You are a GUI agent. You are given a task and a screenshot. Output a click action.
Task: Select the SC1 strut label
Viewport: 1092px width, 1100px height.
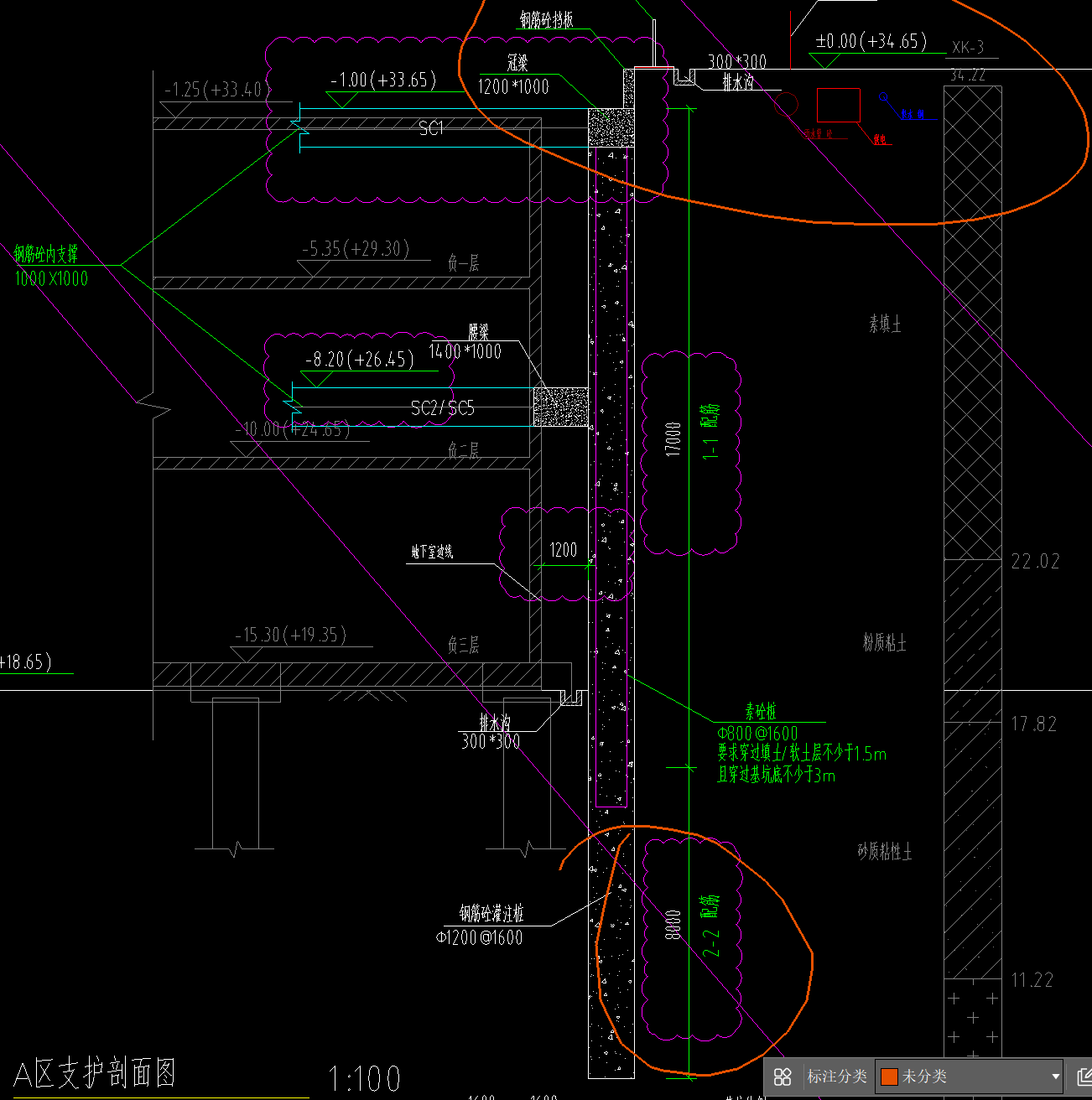point(431,128)
